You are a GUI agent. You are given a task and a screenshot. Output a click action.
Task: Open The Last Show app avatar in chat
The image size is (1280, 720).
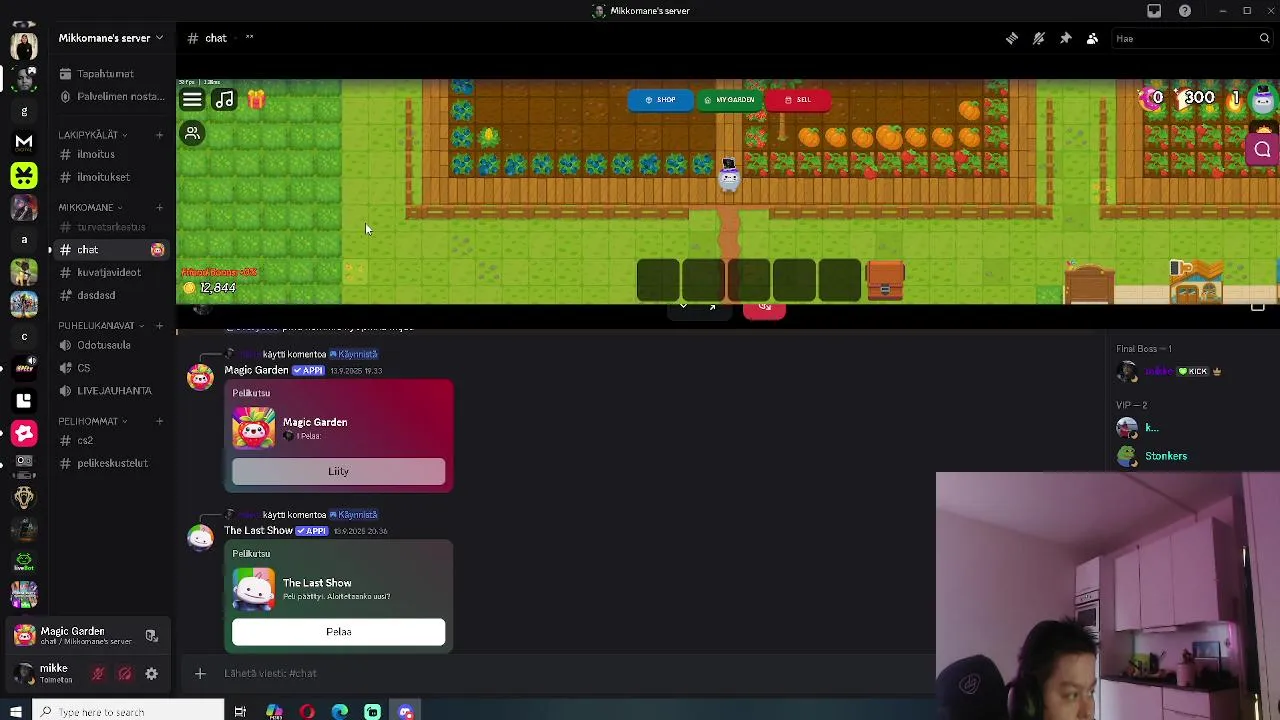[x=201, y=538]
